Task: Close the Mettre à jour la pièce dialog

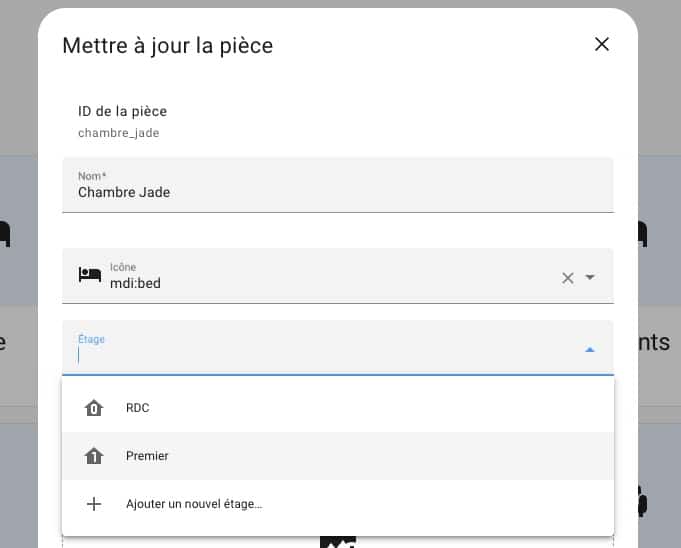Action: coord(602,44)
